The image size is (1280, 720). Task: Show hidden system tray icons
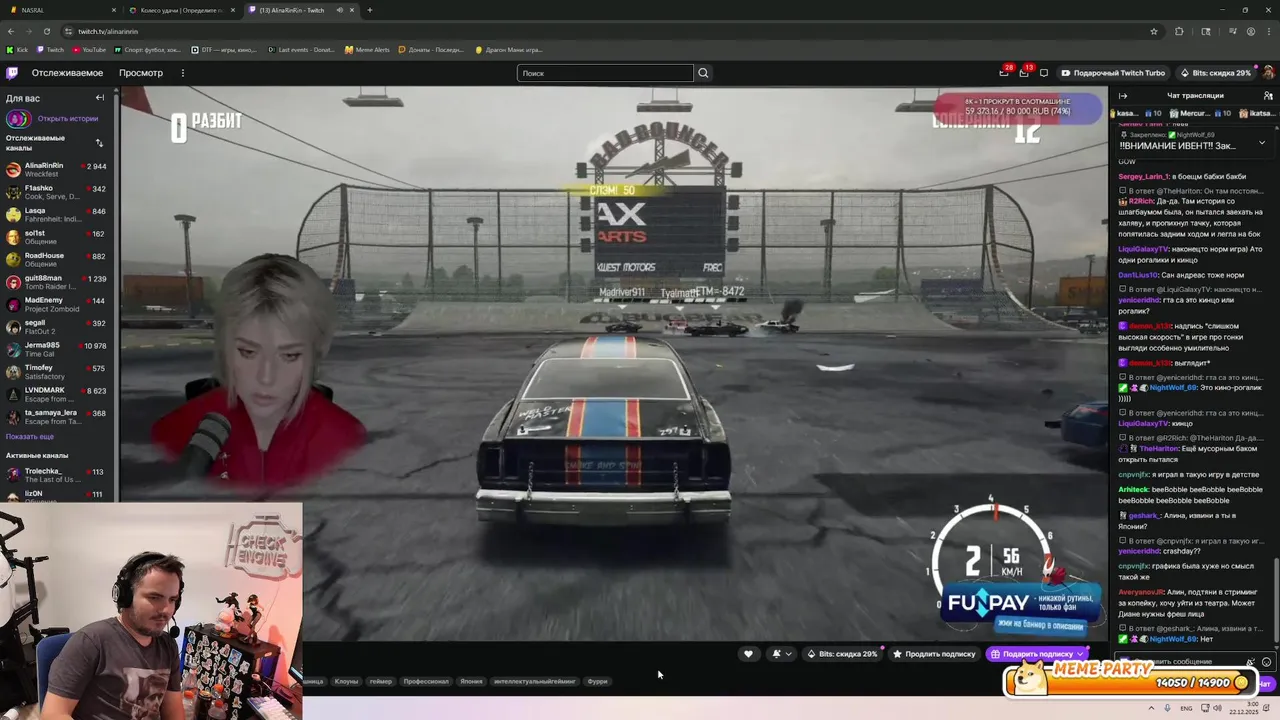coord(1151,708)
